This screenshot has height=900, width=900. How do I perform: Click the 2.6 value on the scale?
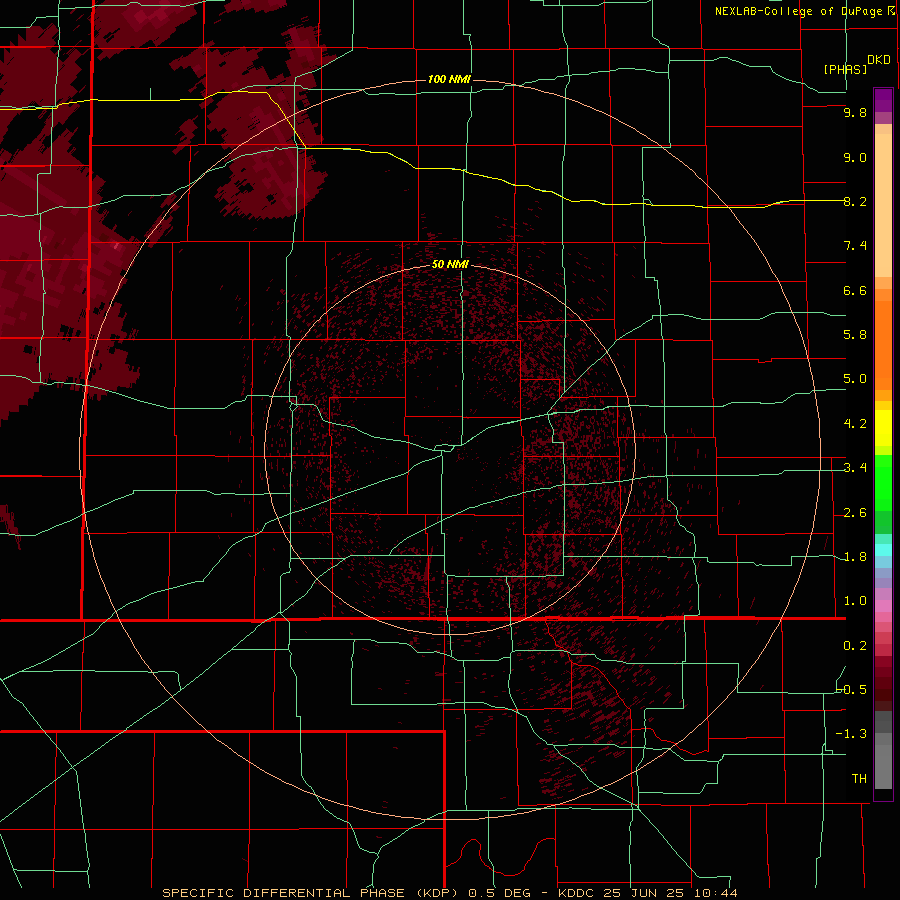pyautogui.click(x=855, y=513)
